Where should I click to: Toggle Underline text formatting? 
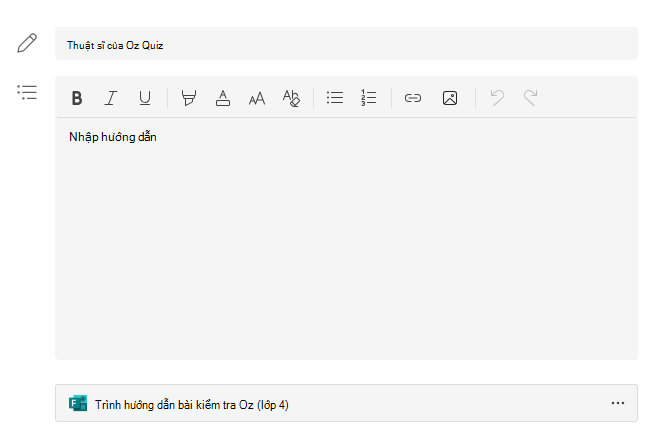click(145, 98)
